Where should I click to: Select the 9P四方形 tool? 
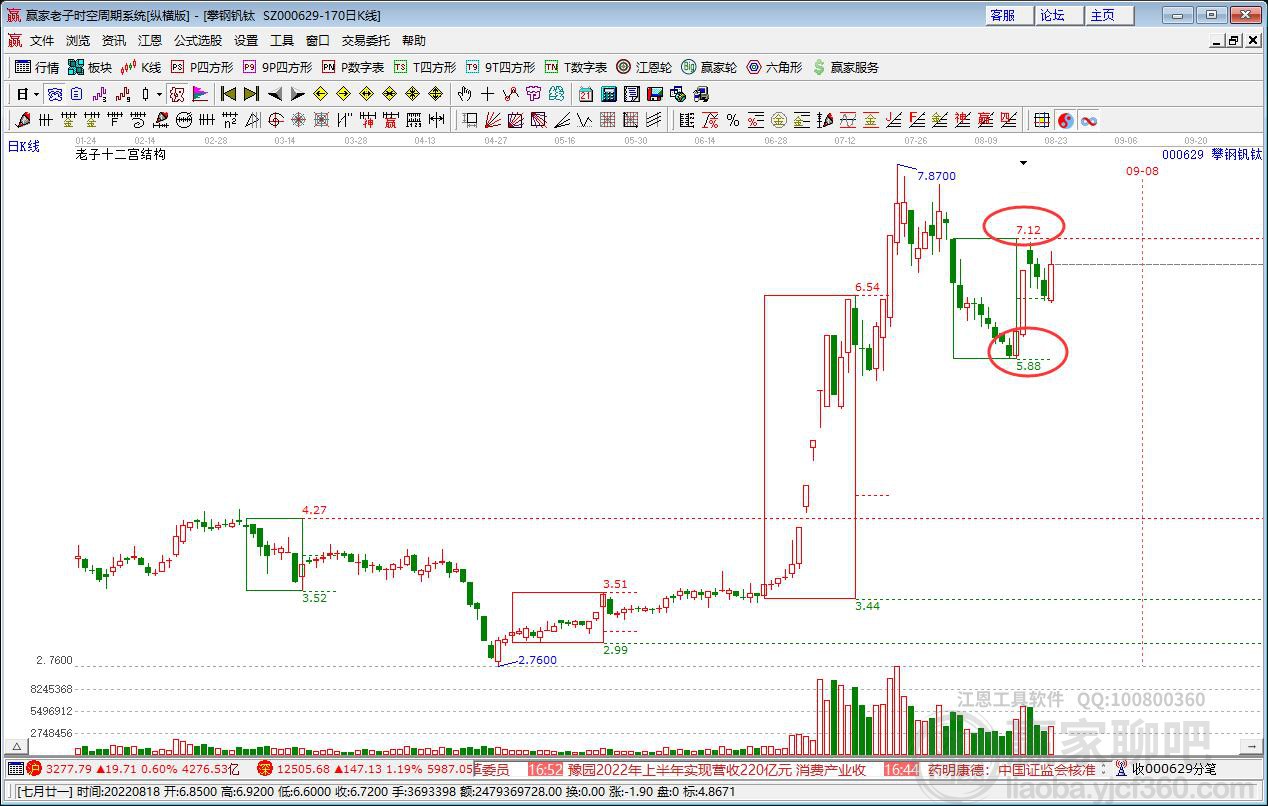(277, 67)
